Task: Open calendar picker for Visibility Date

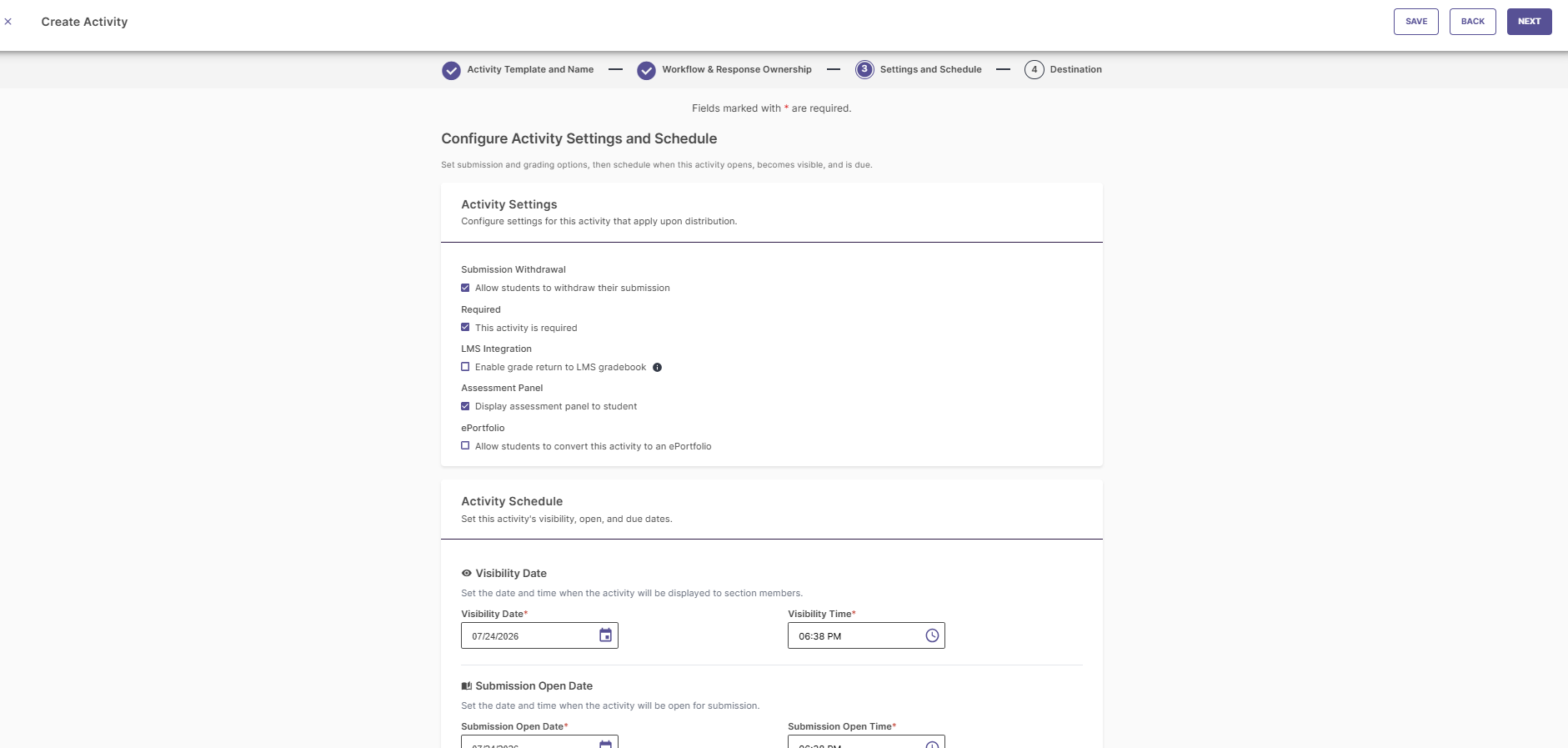Action: 606,635
